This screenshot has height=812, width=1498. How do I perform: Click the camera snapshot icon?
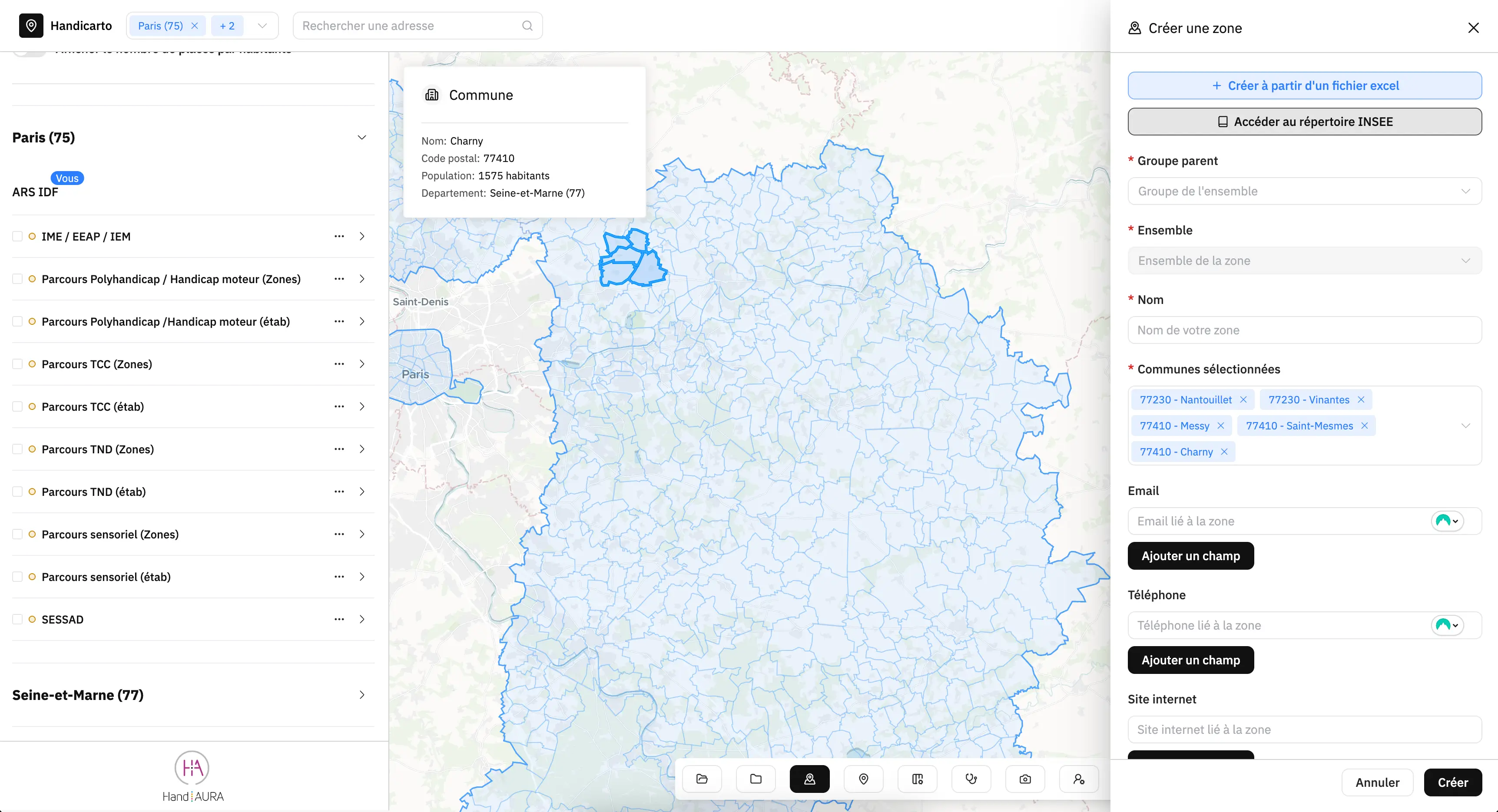[1025, 779]
